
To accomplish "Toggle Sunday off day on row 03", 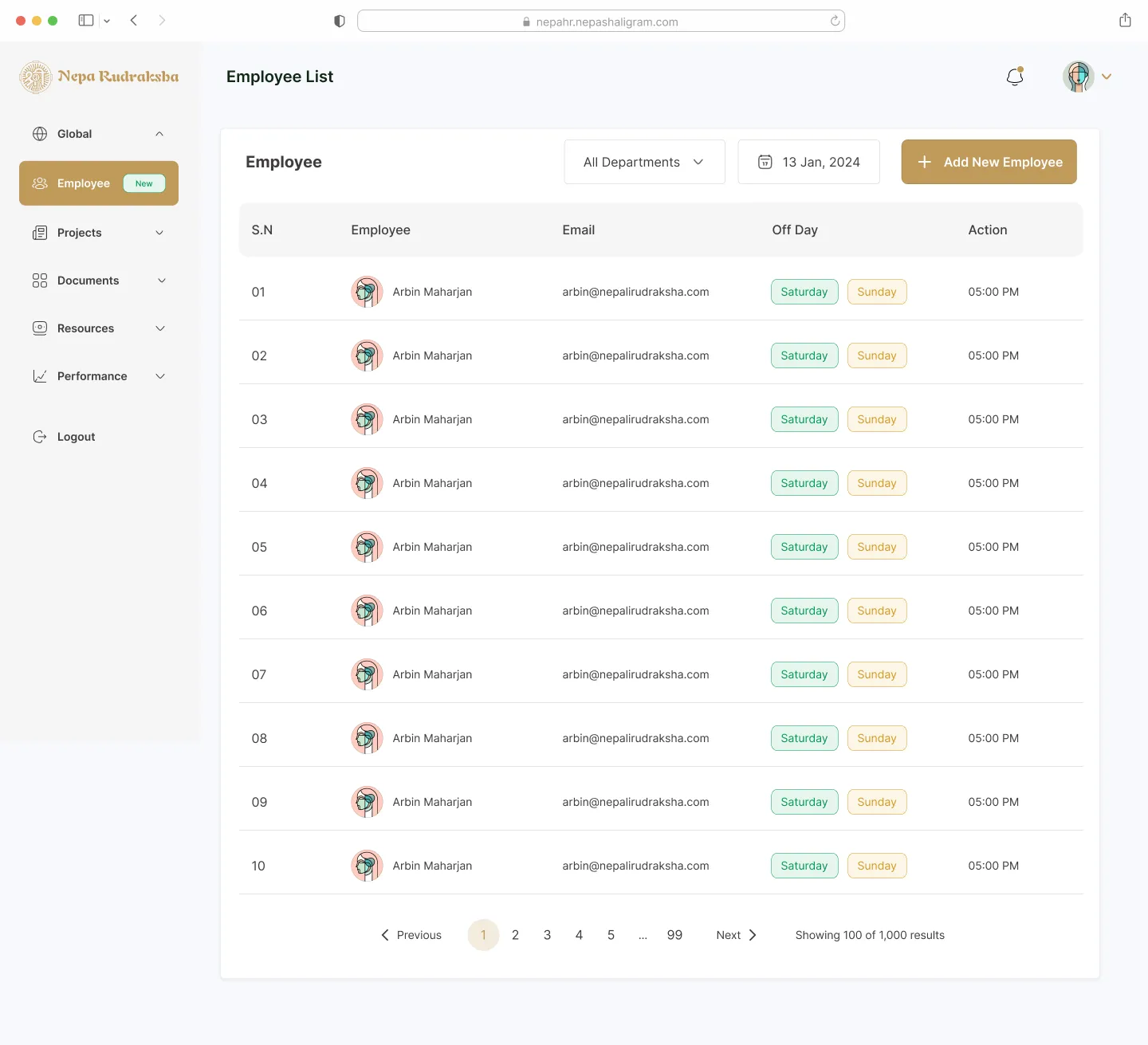I will [876, 418].
